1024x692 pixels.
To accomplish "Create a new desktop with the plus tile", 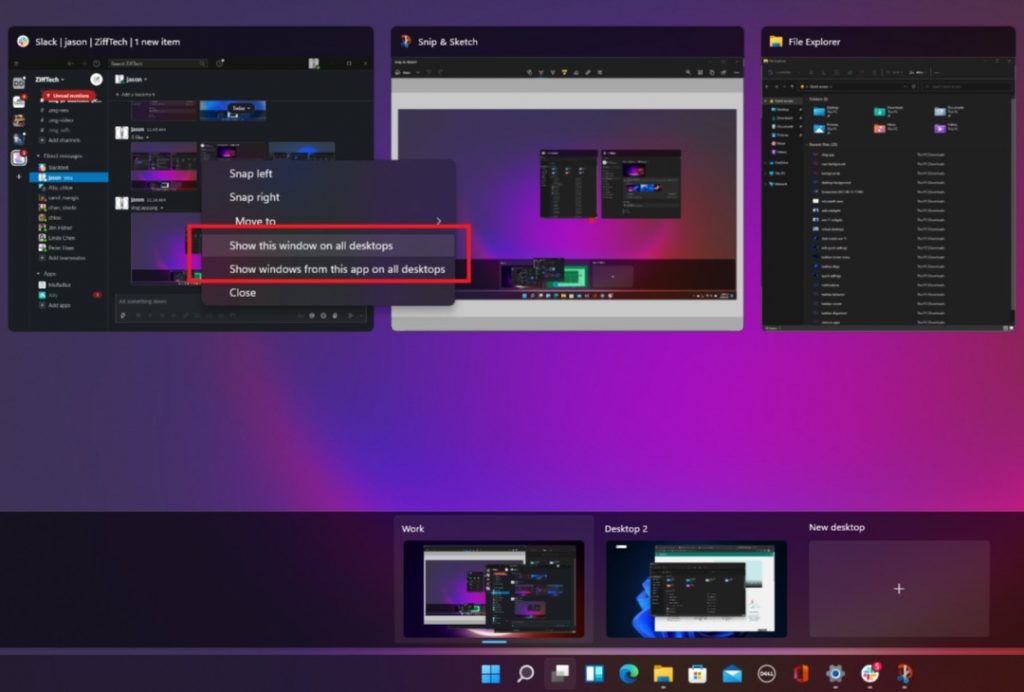I will (897, 589).
